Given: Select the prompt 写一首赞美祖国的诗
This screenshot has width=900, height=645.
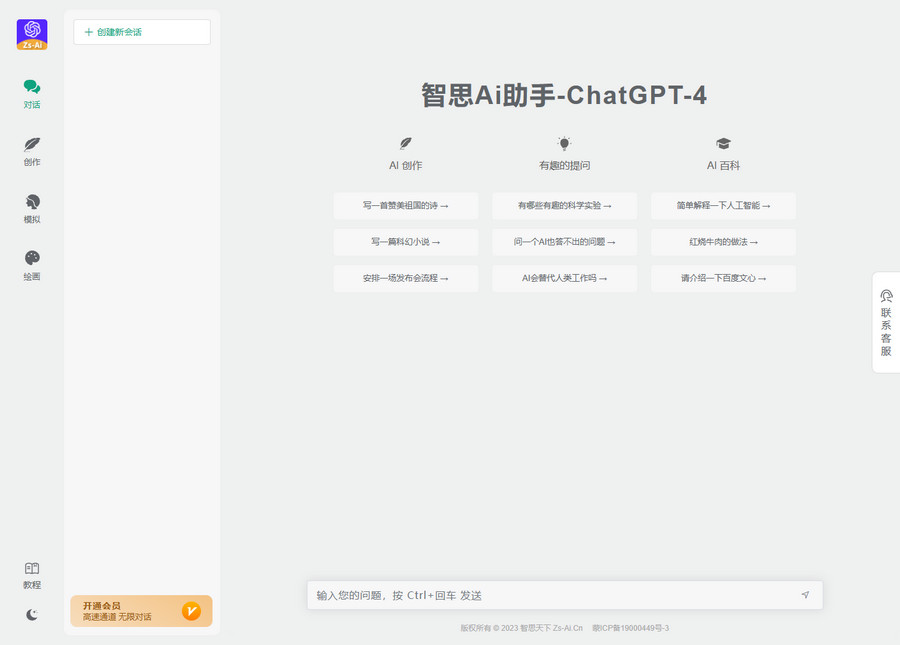Looking at the screenshot, I should tap(405, 206).
